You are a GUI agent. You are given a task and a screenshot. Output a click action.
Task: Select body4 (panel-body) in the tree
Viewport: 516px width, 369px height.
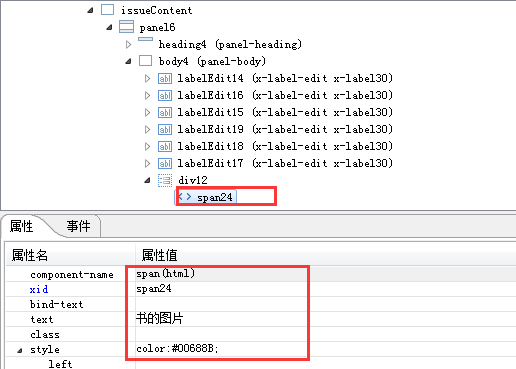pos(212,61)
